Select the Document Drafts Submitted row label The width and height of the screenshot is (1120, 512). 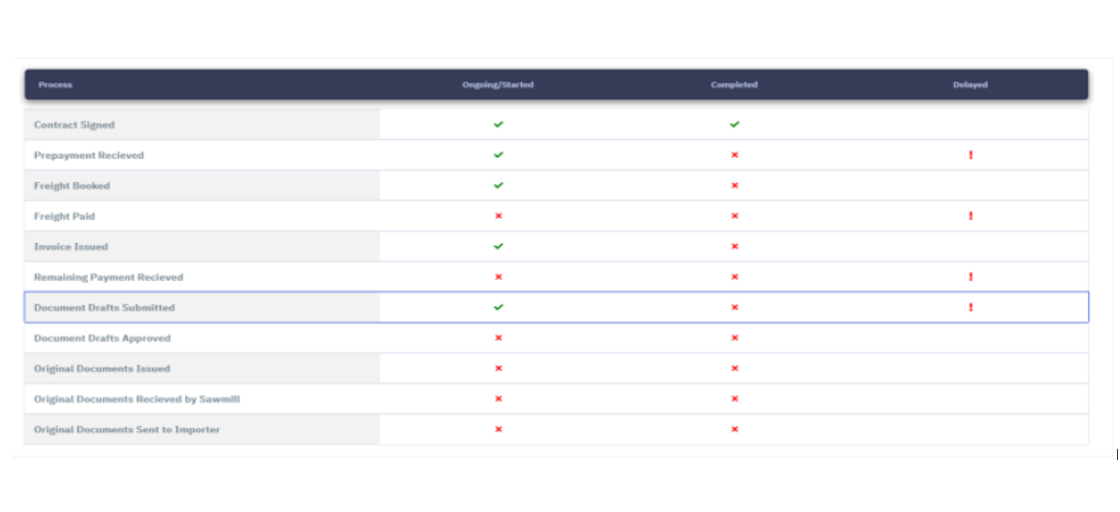[x=104, y=308]
